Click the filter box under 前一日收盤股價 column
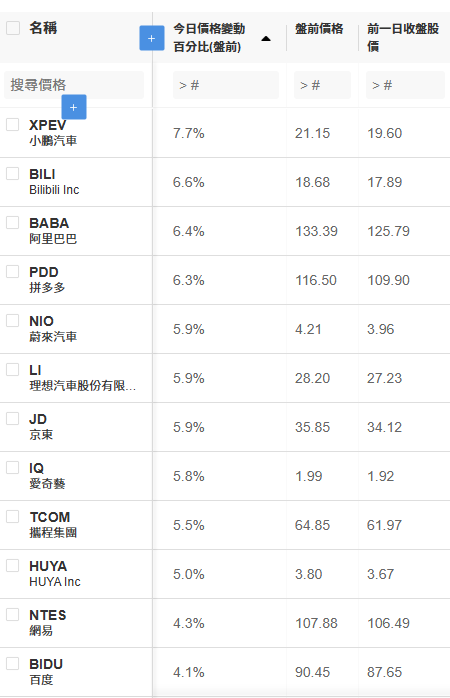450x698 pixels. 405,85
